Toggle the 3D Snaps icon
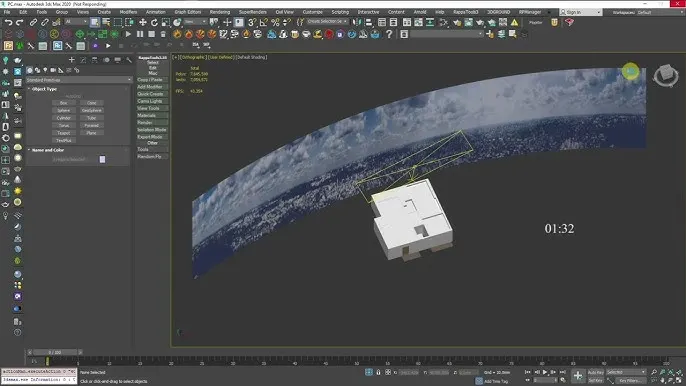 [252, 22]
